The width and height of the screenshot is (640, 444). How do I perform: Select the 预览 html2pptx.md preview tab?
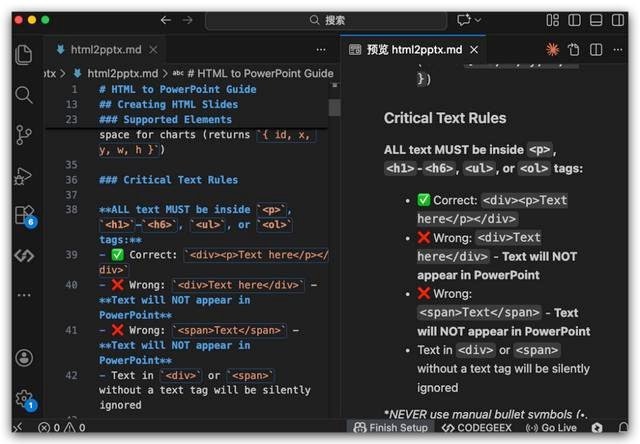point(414,49)
